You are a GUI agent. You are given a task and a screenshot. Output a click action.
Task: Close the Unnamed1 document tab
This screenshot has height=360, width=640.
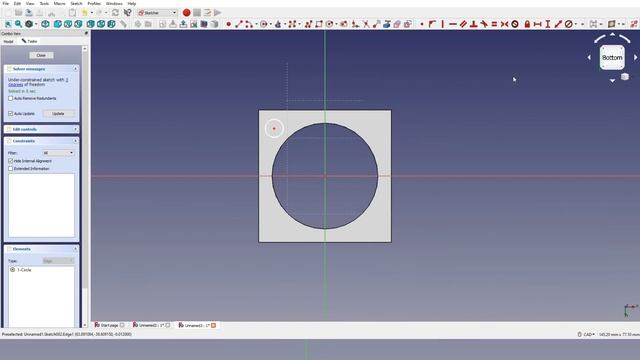coord(213,325)
